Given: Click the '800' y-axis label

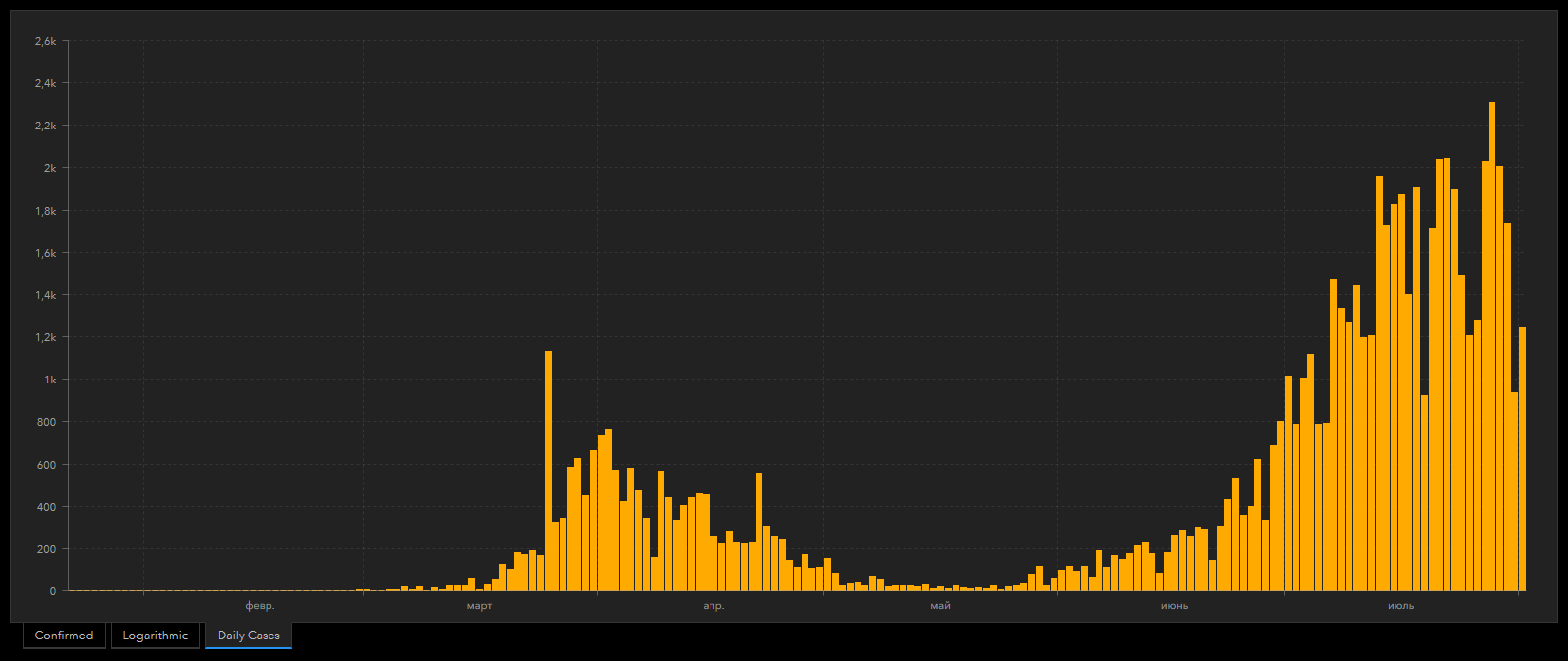Looking at the screenshot, I should click(46, 422).
